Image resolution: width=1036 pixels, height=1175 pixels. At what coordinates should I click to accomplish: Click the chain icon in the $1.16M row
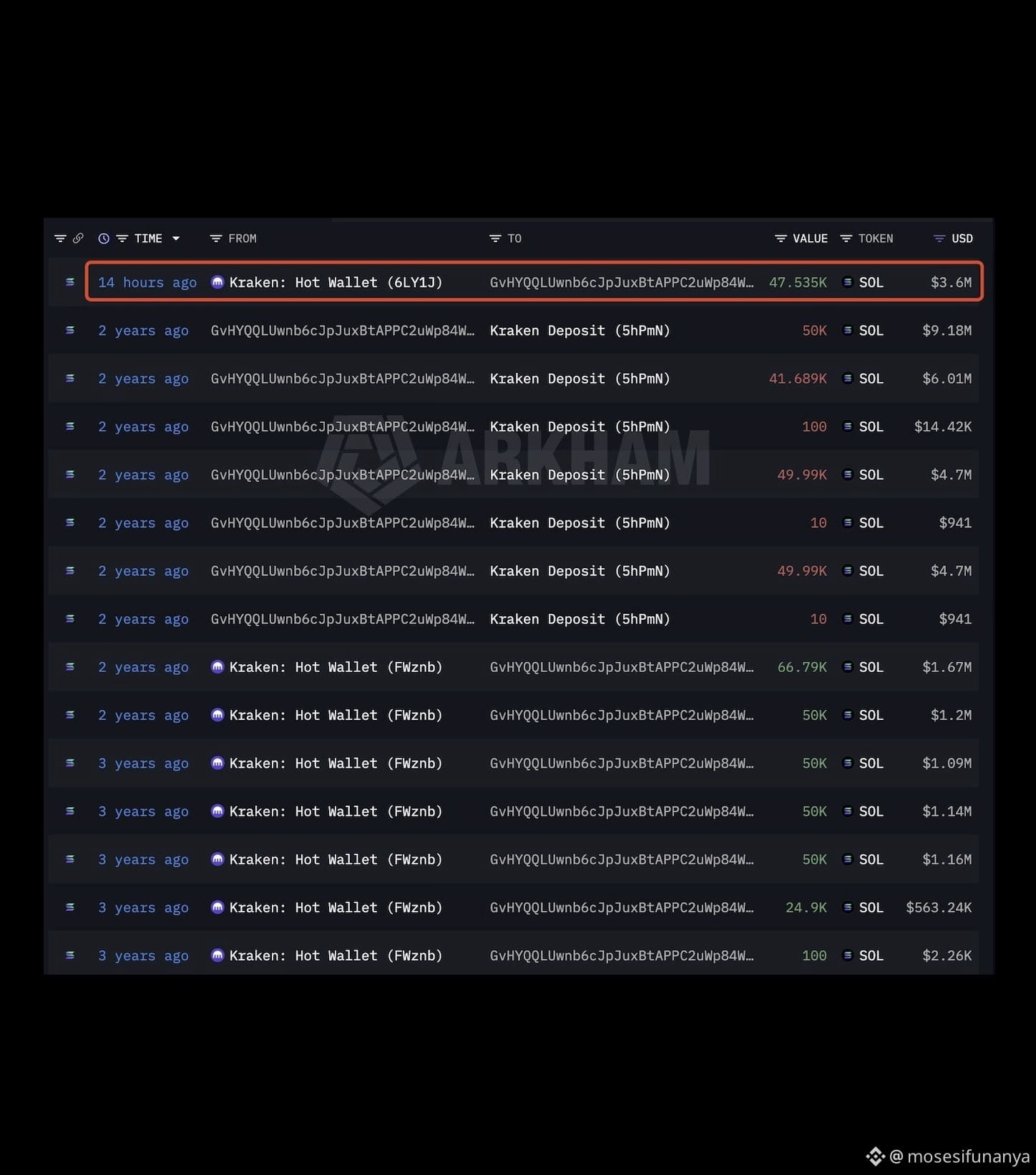point(70,859)
